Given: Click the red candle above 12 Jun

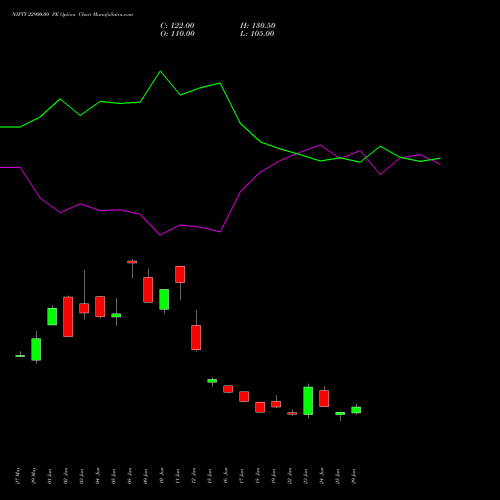Looking at the screenshot, I should coord(196,337).
